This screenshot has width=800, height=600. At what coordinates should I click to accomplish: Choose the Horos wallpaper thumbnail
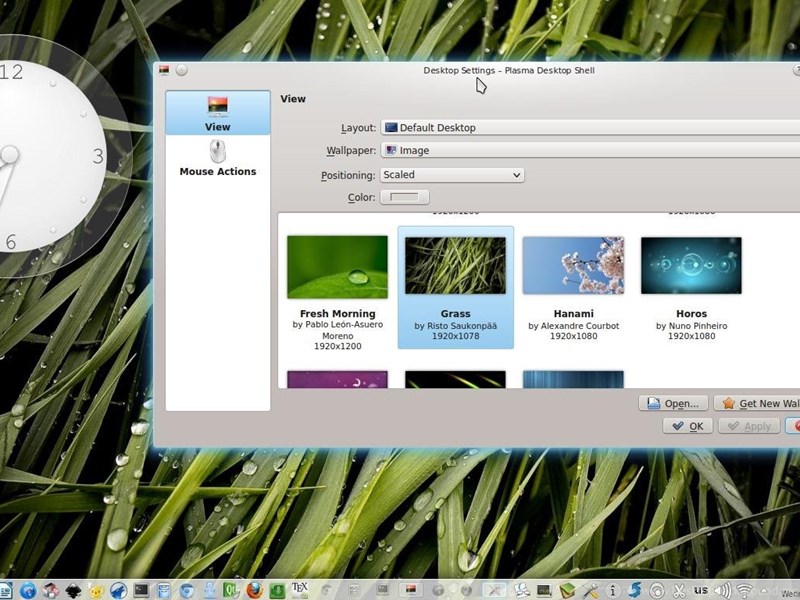691,265
